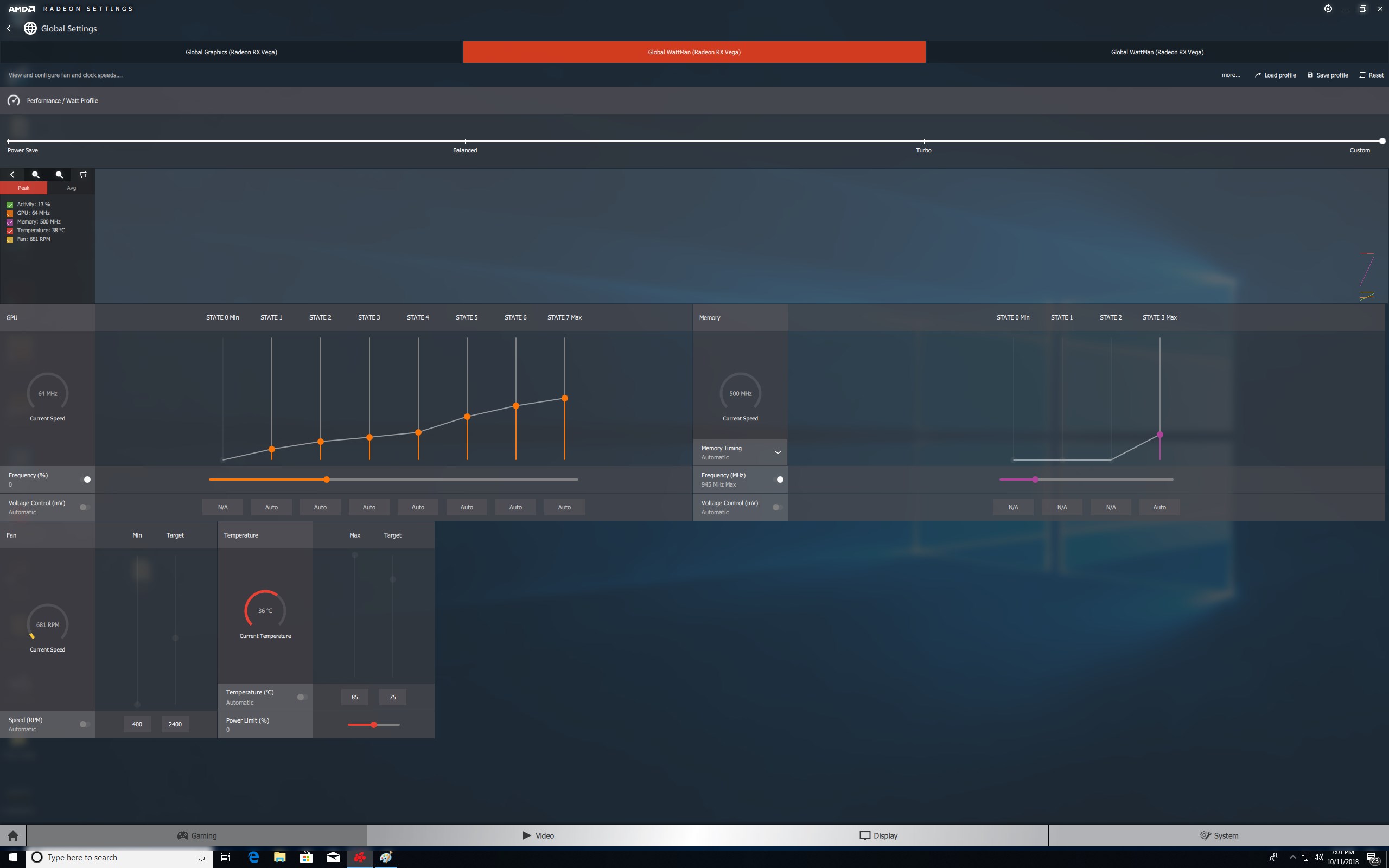This screenshot has height=868, width=1389.
Task: Click the Reset icon at top right
Action: coord(1362,75)
